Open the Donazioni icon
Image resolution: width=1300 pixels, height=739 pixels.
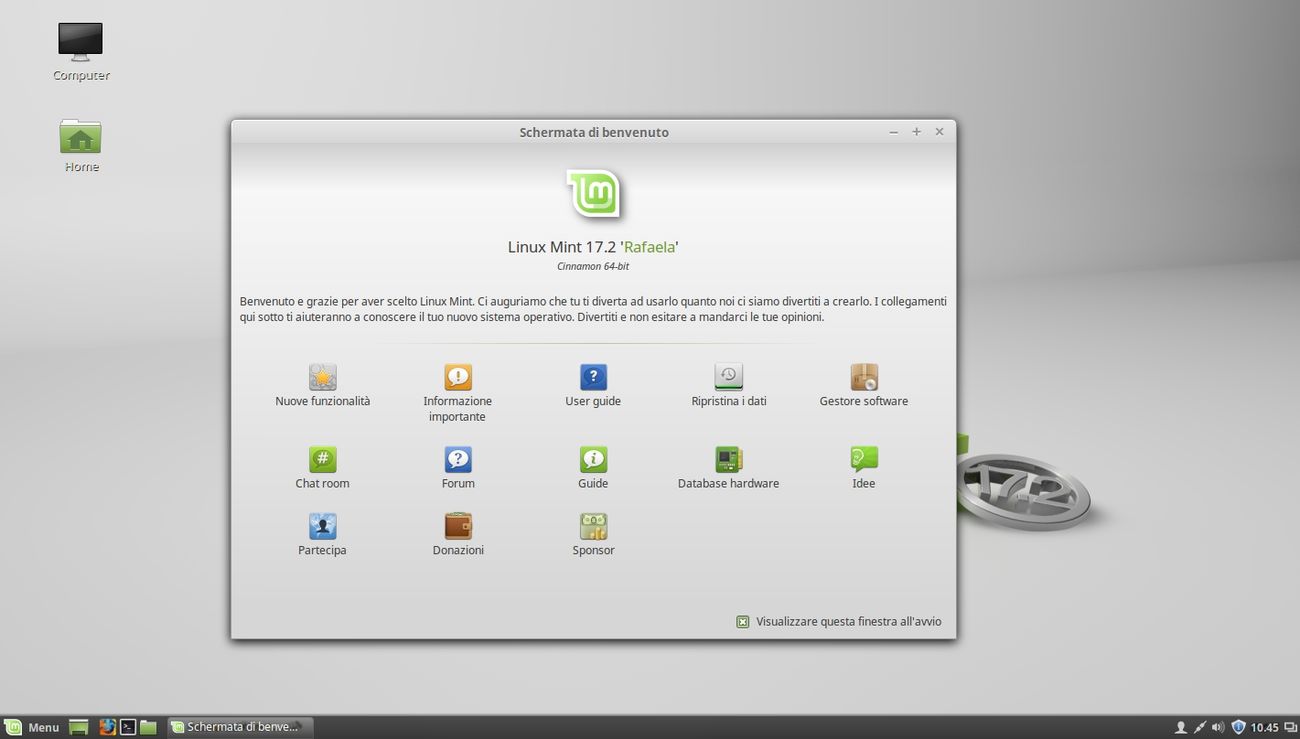pyautogui.click(x=457, y=532)
